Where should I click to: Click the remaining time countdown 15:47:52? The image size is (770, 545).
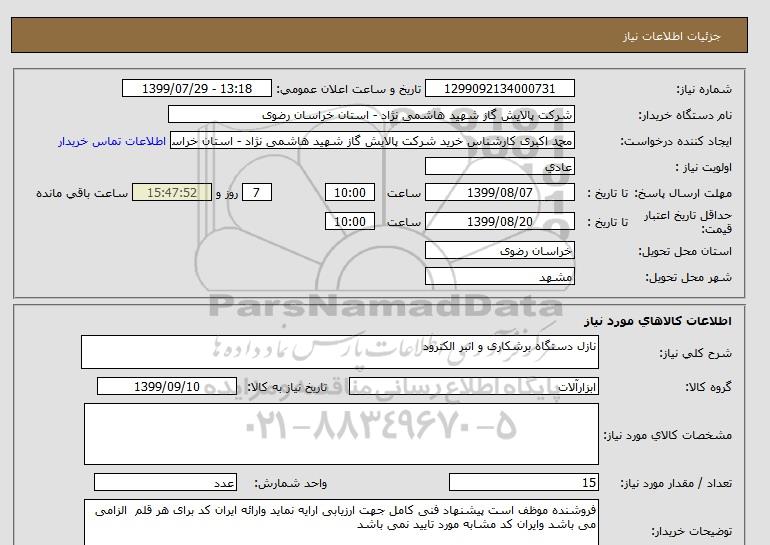click(172, 192)
